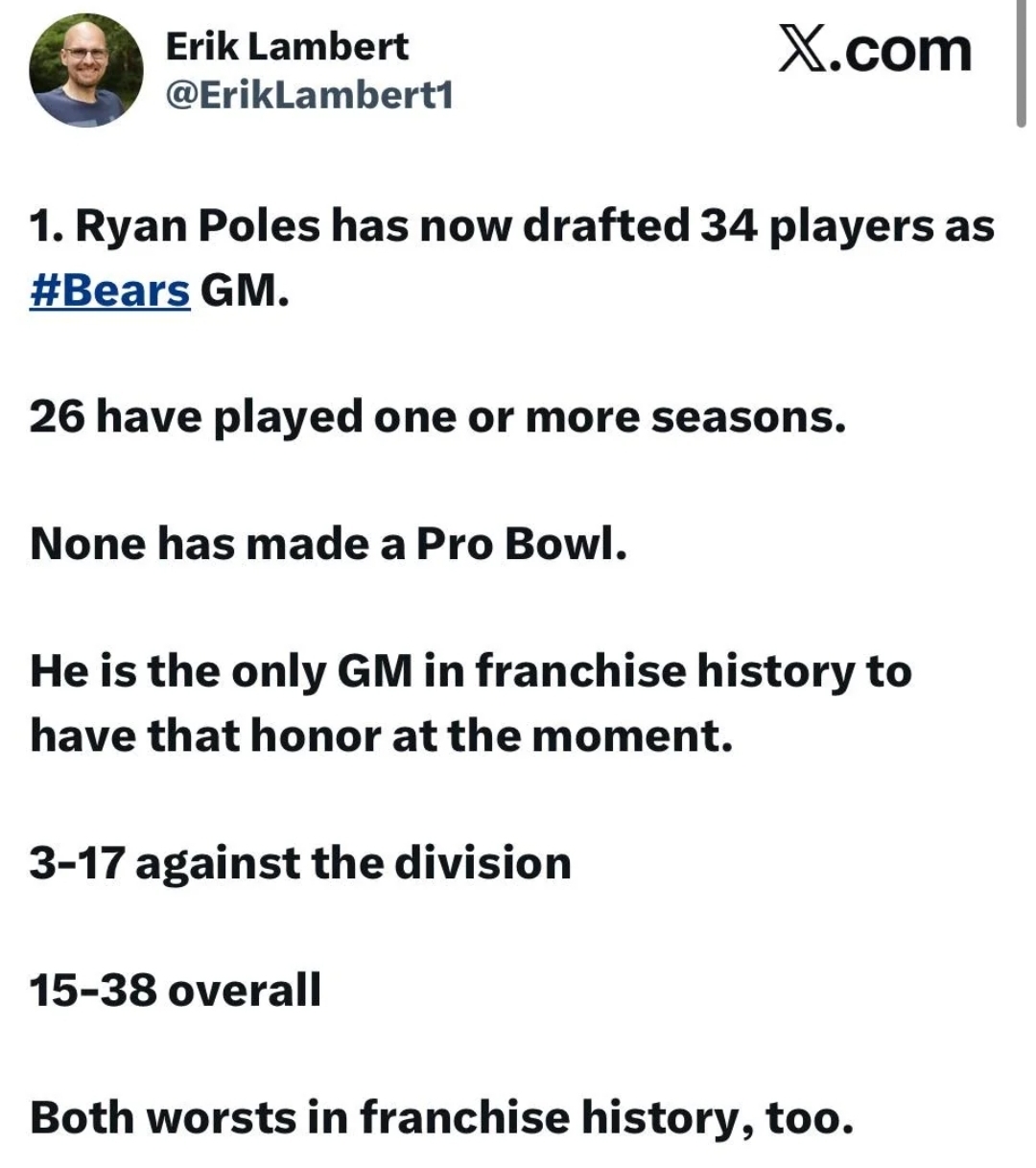Click the ".com" text beside the X logo
This screenshot has height=1168, width=1036.
tap(900, 51)
